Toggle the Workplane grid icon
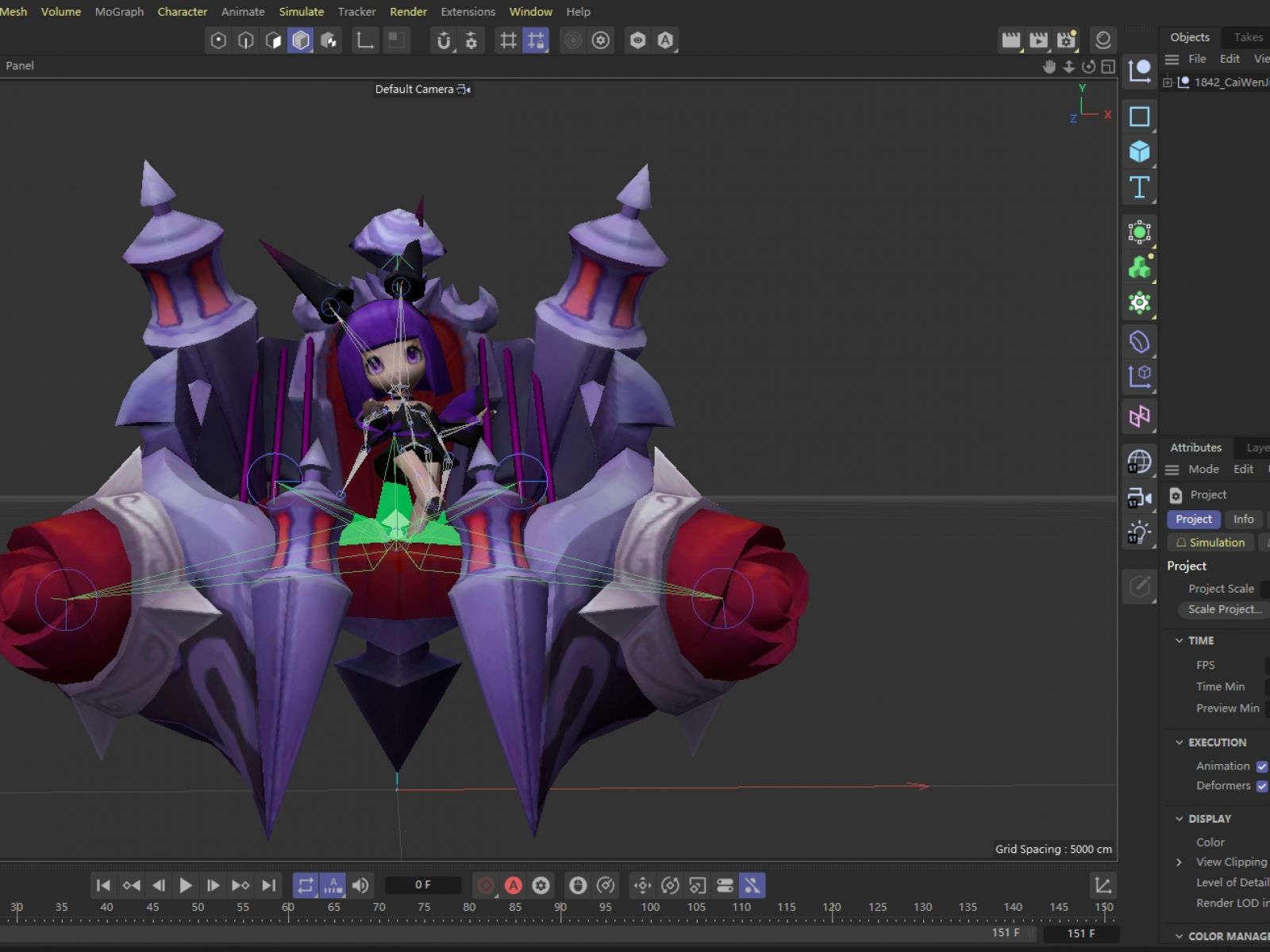1270x952 pixels. pos(508,40)
